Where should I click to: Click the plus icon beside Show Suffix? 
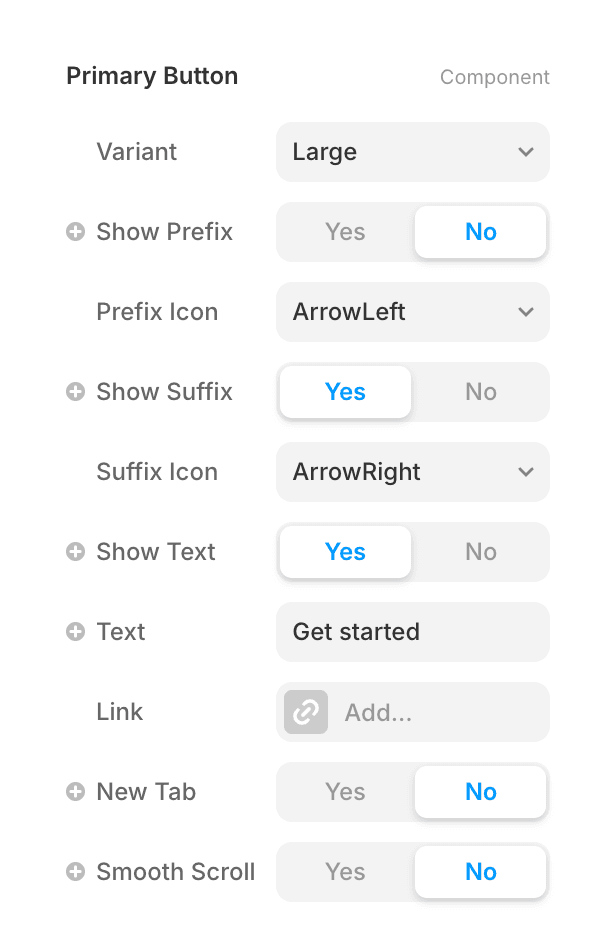[74, 391]
